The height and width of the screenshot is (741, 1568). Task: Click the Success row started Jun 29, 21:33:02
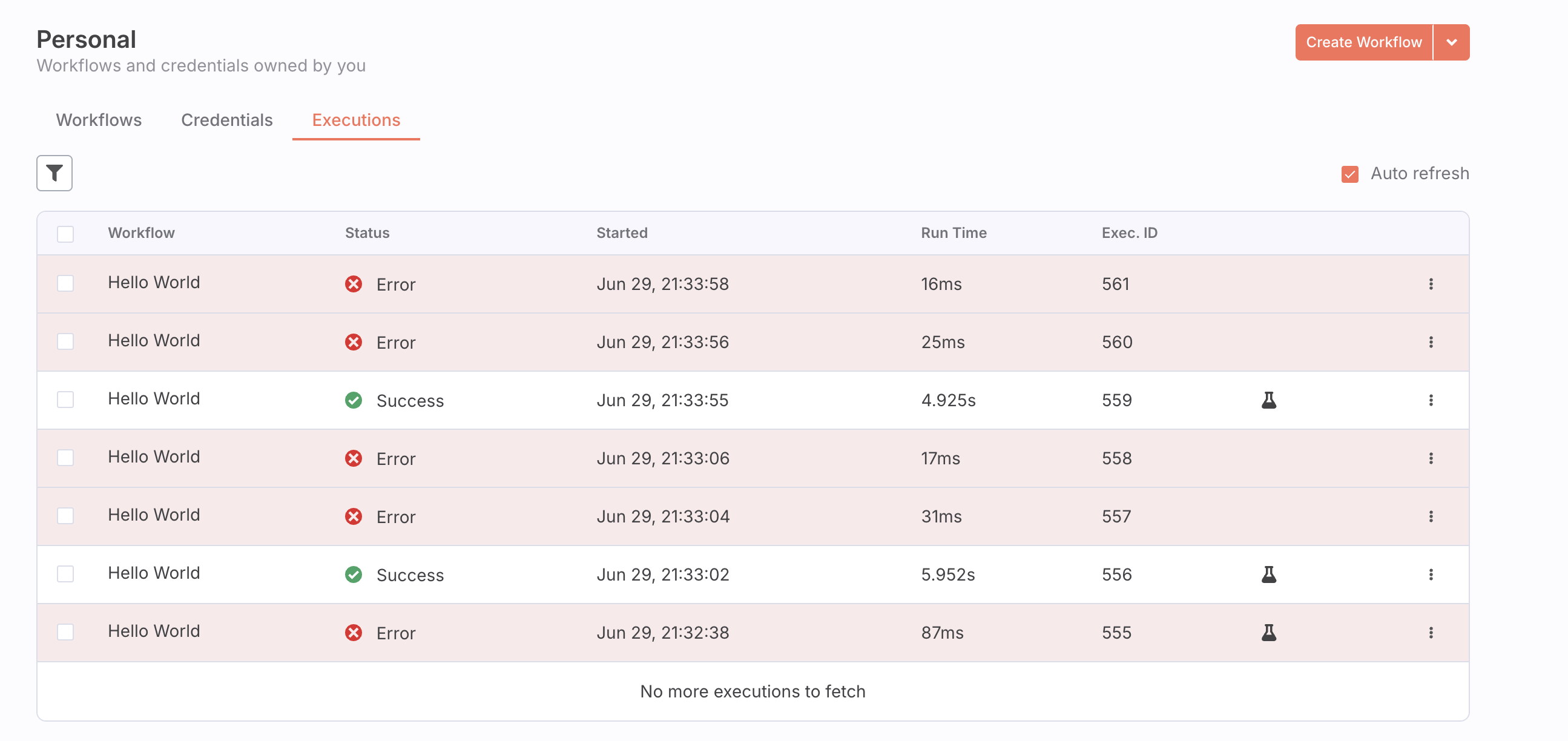662,574
